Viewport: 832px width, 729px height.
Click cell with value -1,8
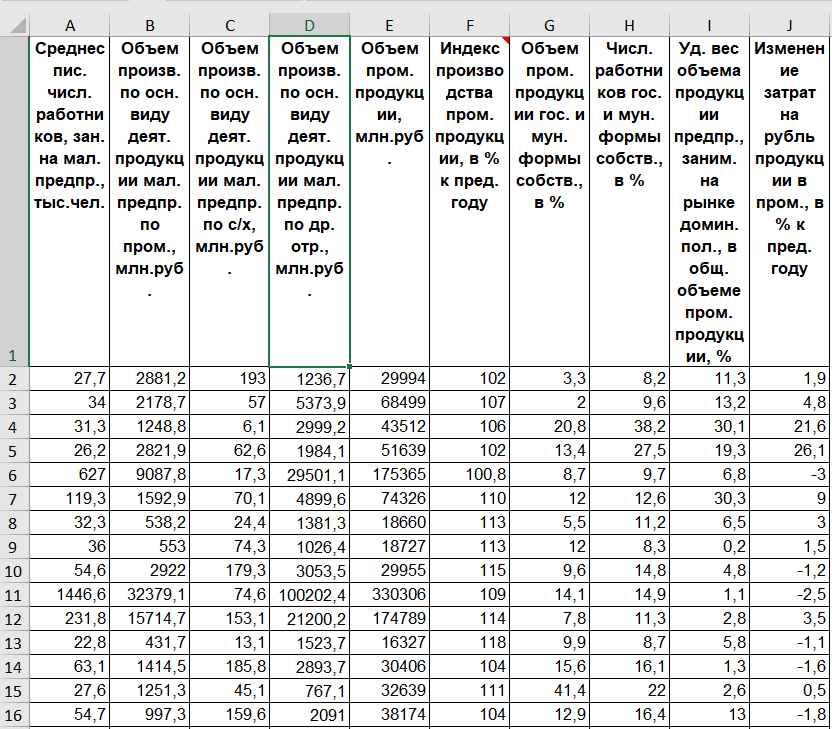(790, 714)
